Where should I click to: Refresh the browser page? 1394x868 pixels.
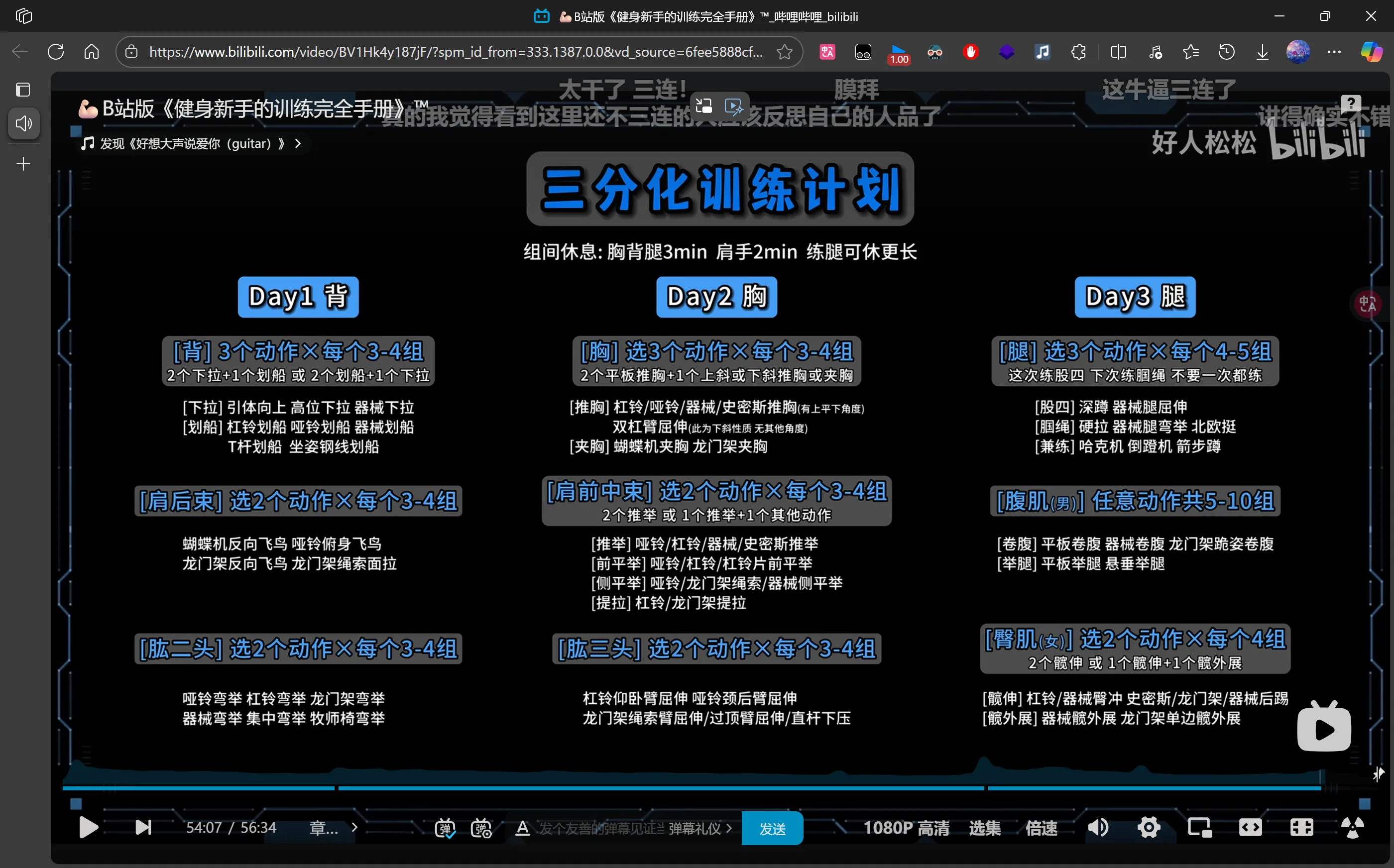56,52
